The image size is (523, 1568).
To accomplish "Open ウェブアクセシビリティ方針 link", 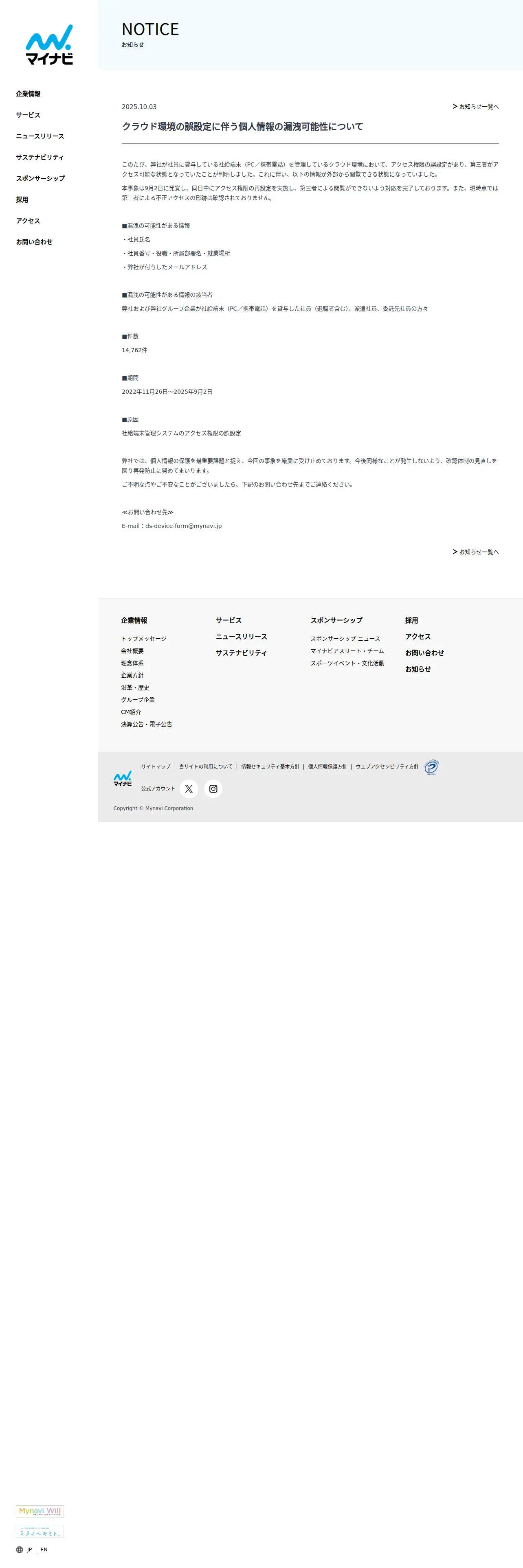I will (x=387, y=766).
